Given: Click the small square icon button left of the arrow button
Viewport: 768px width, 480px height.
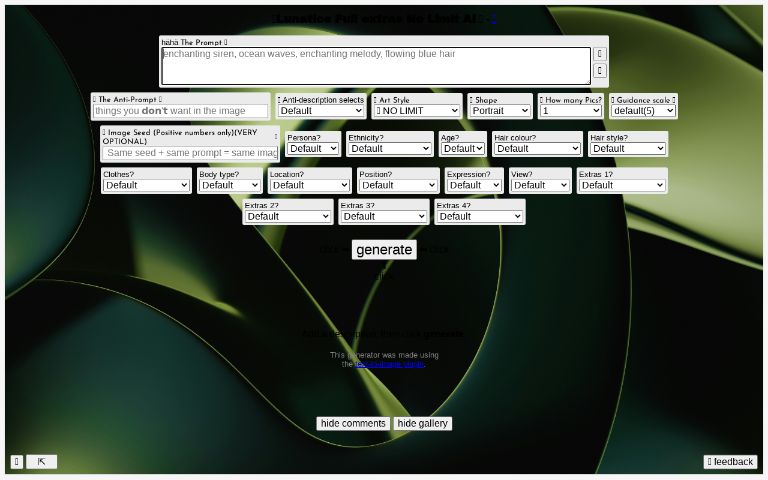Looking at the screenshot, I should click(x=17, y=461).
